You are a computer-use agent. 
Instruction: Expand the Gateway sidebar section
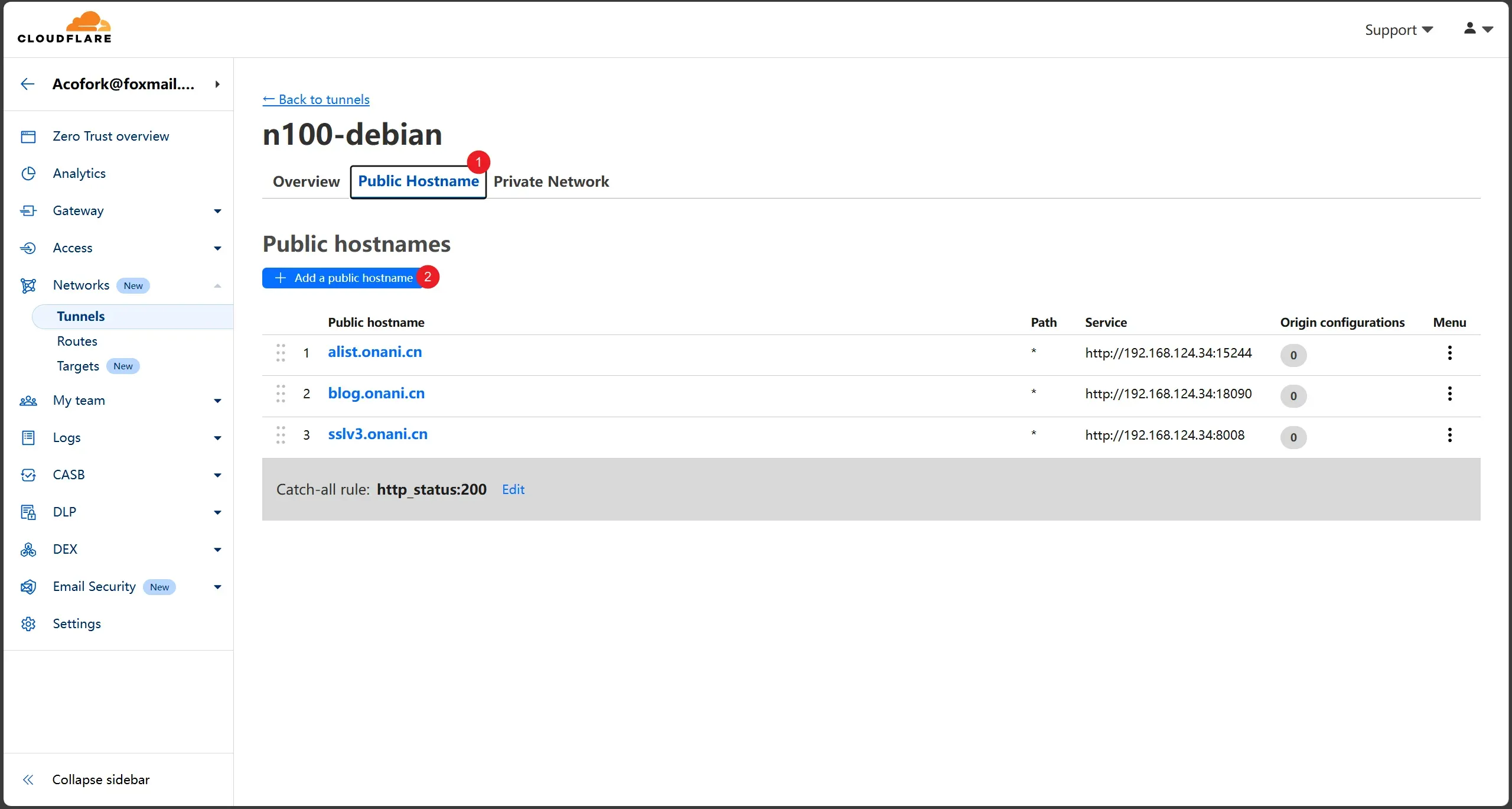[217, 211]
